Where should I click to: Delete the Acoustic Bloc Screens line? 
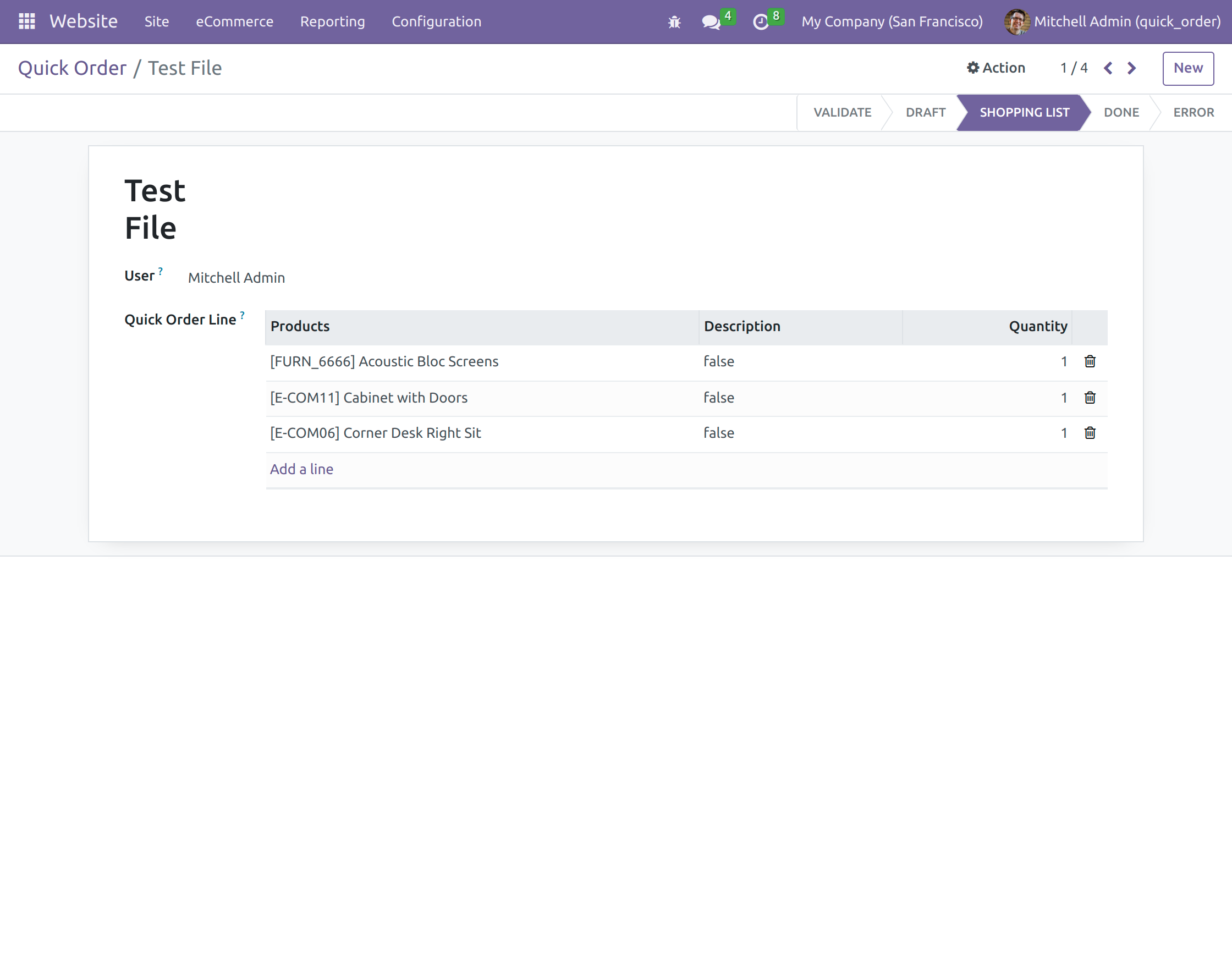coord(1089,361)
